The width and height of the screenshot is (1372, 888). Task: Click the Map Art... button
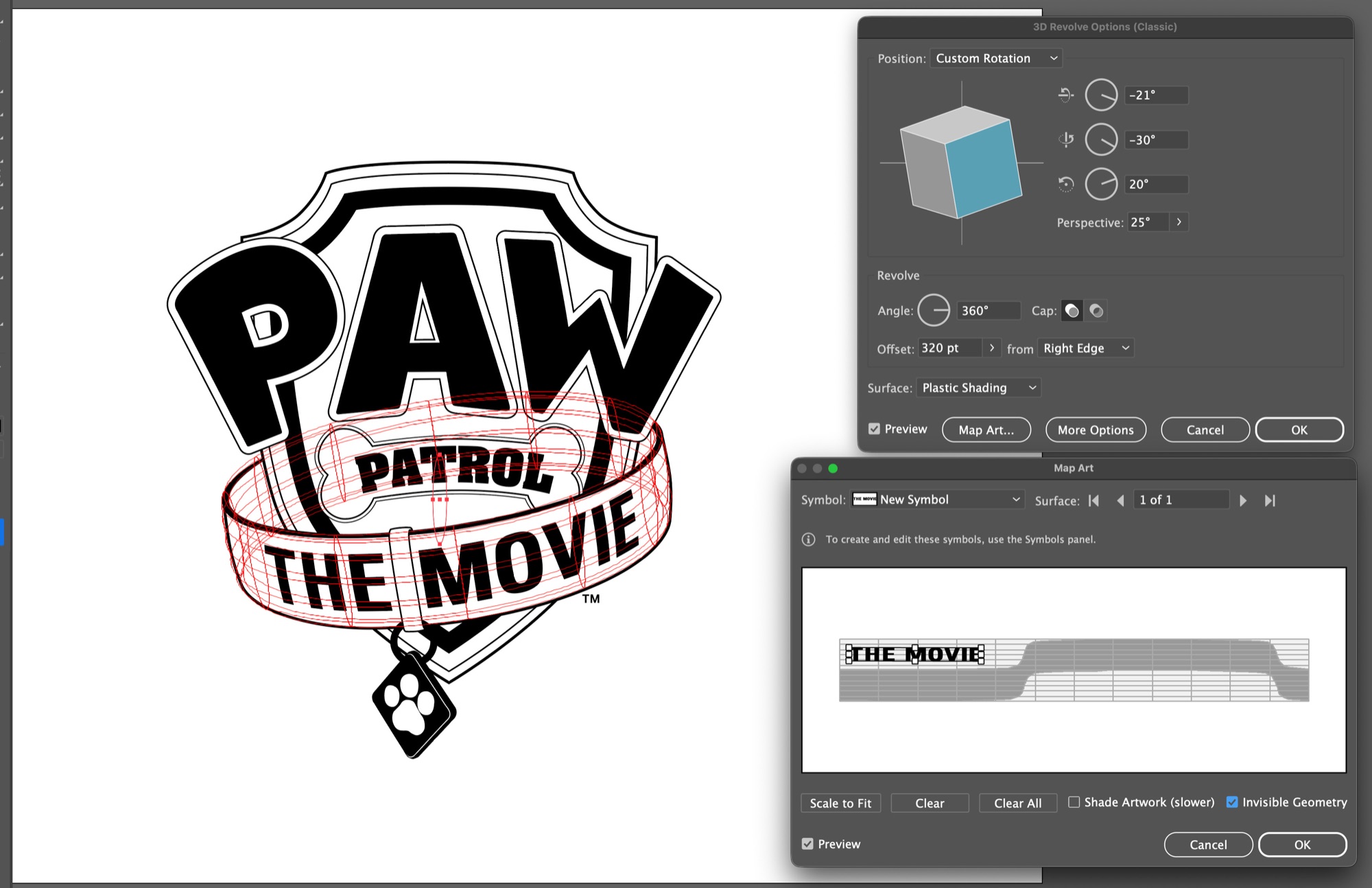click(986, 430)
